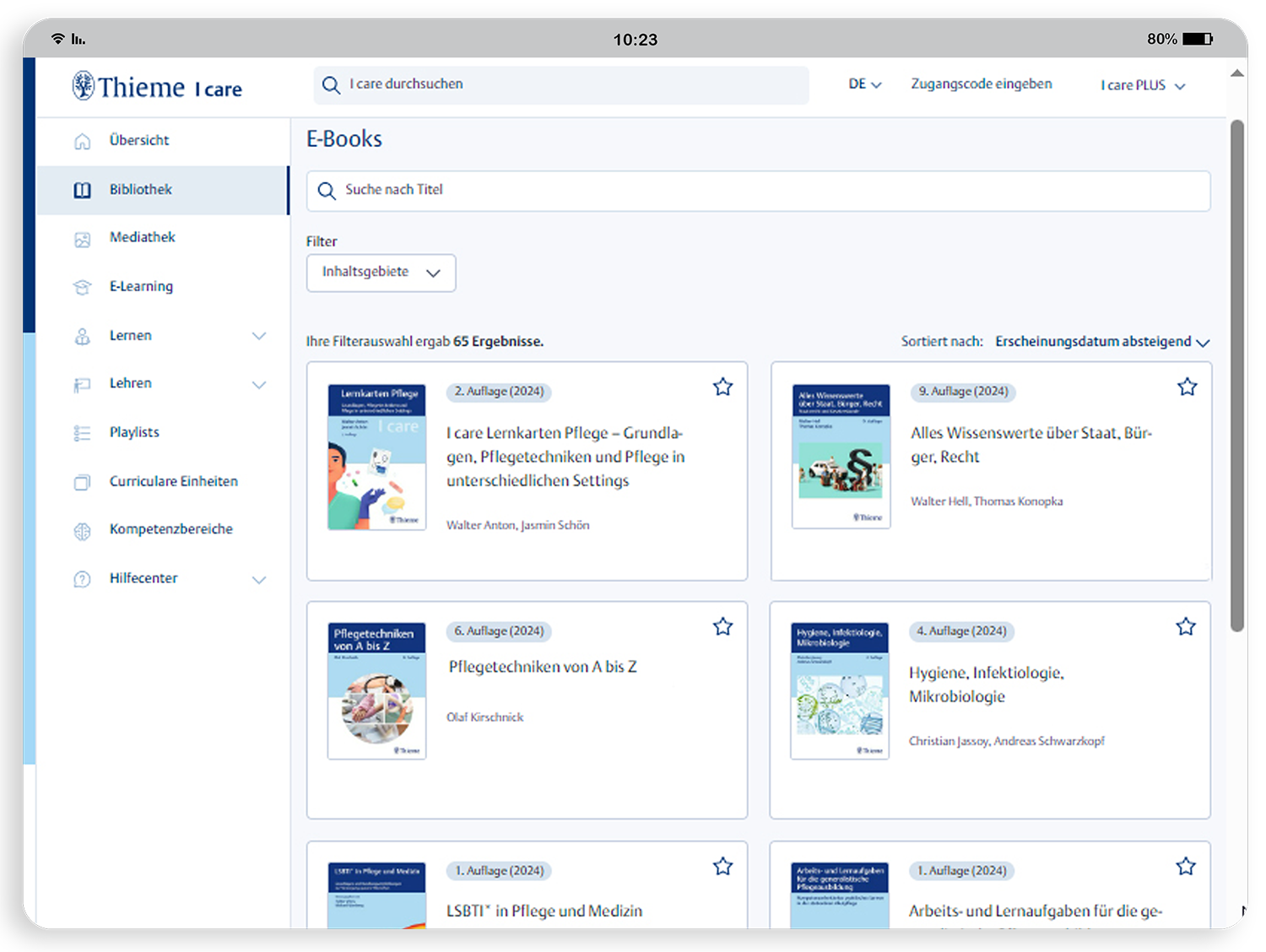Click the Lernen person icon
1266x952 pixels.
pyautogui.click(x=82, y=336)
